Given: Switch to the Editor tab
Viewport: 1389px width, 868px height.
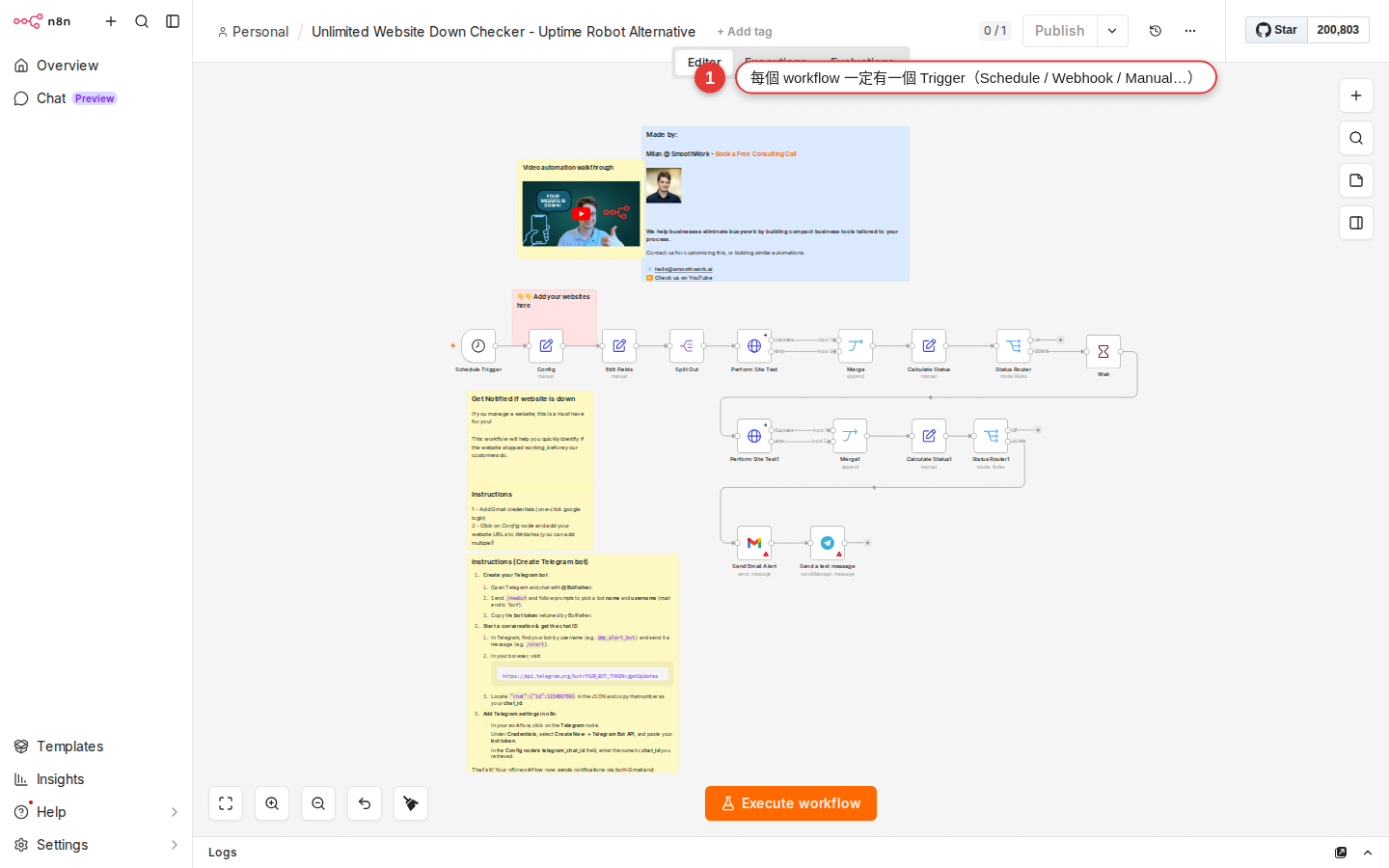Looking at the screenshot, I should [x=703, y=62].
